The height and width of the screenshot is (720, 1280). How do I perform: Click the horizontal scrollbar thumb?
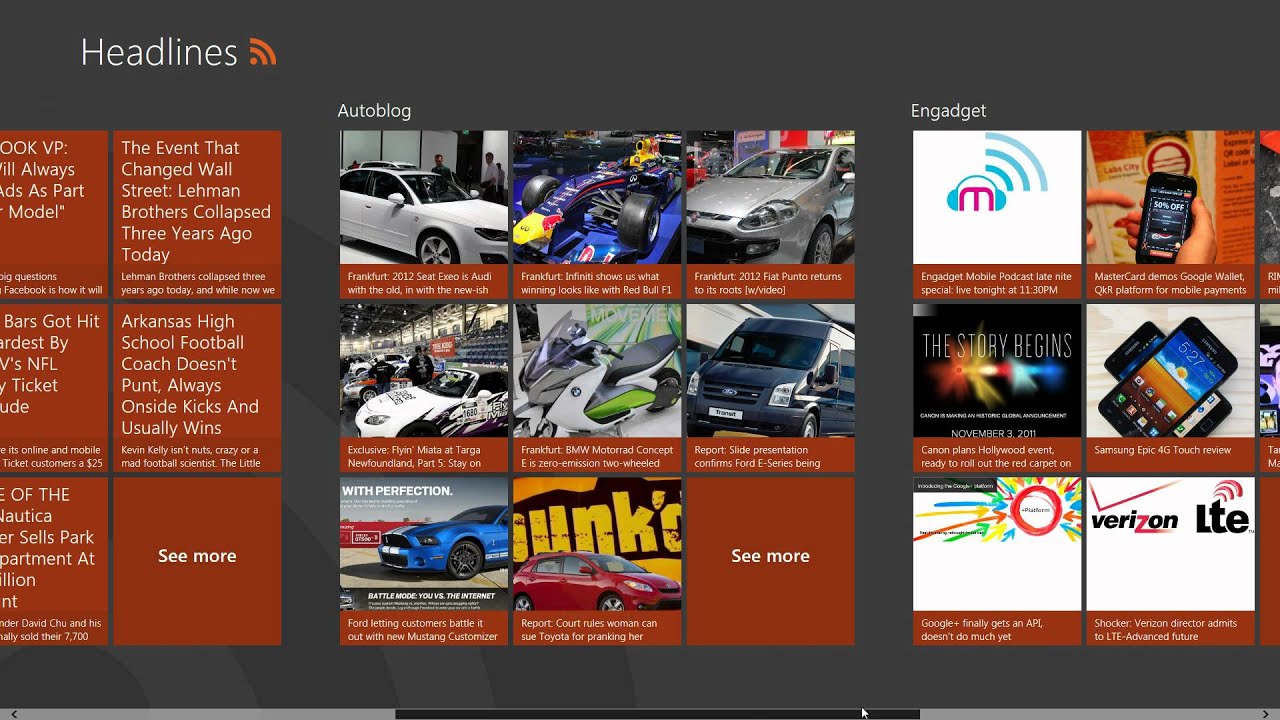(657, 714)
